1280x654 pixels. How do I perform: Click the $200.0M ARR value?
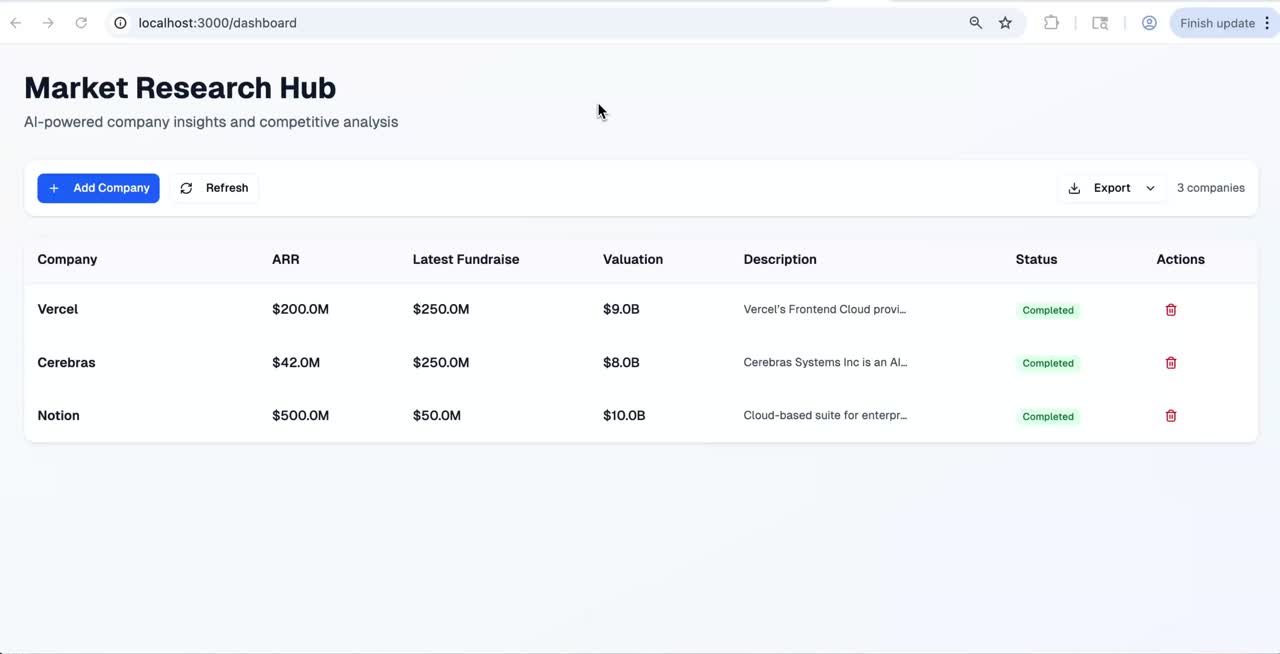point(300,309)
